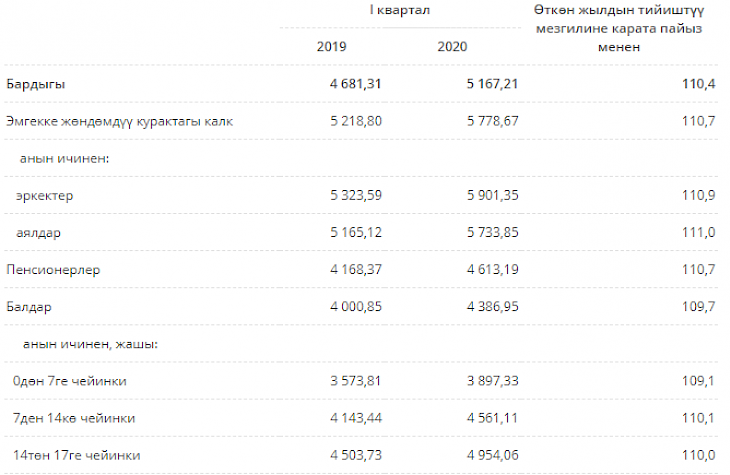Select the 2019 column header
730x475 pixels.
[x=331, y=47]
